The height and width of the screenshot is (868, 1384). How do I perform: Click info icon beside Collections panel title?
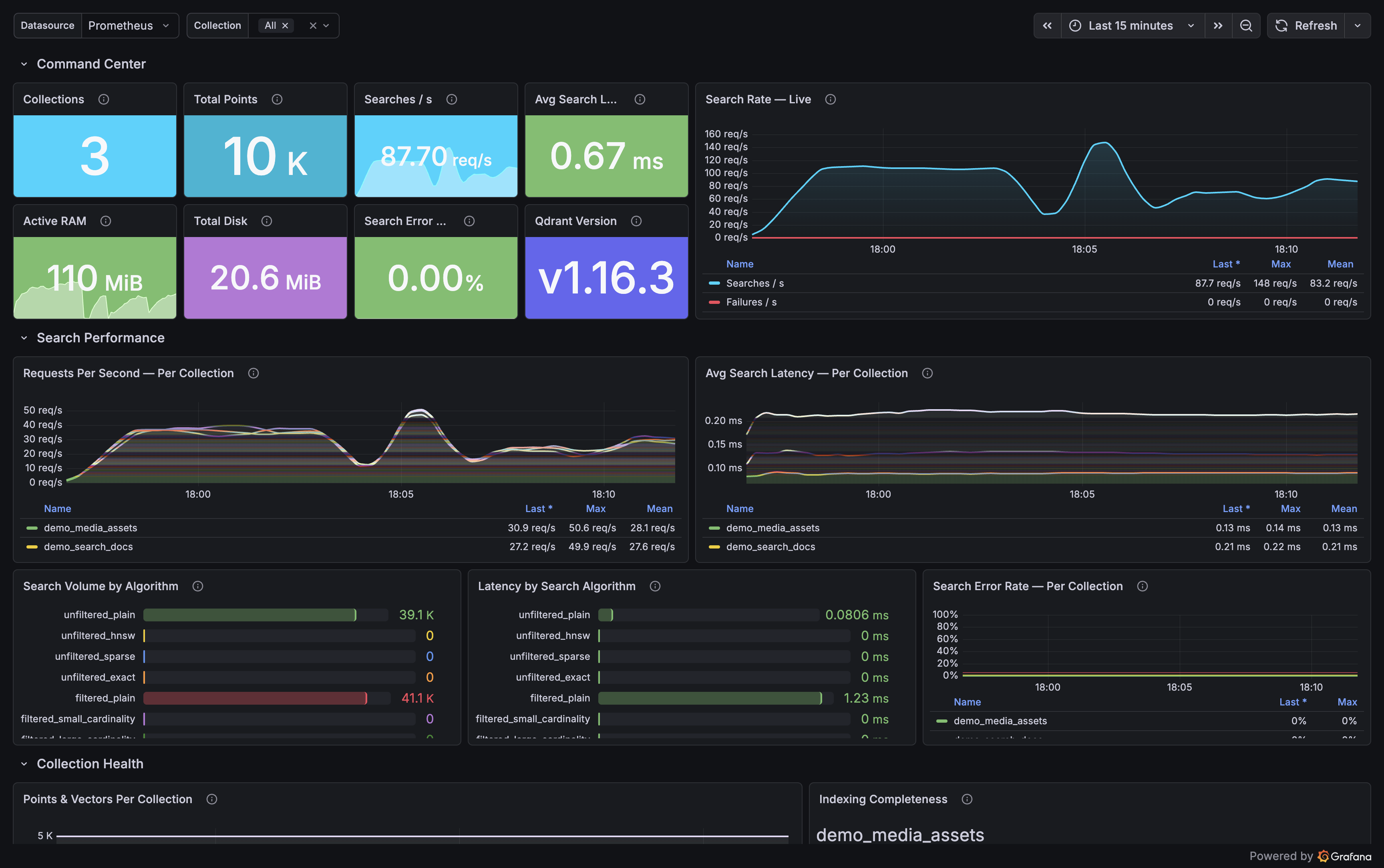tap(103, 99)
